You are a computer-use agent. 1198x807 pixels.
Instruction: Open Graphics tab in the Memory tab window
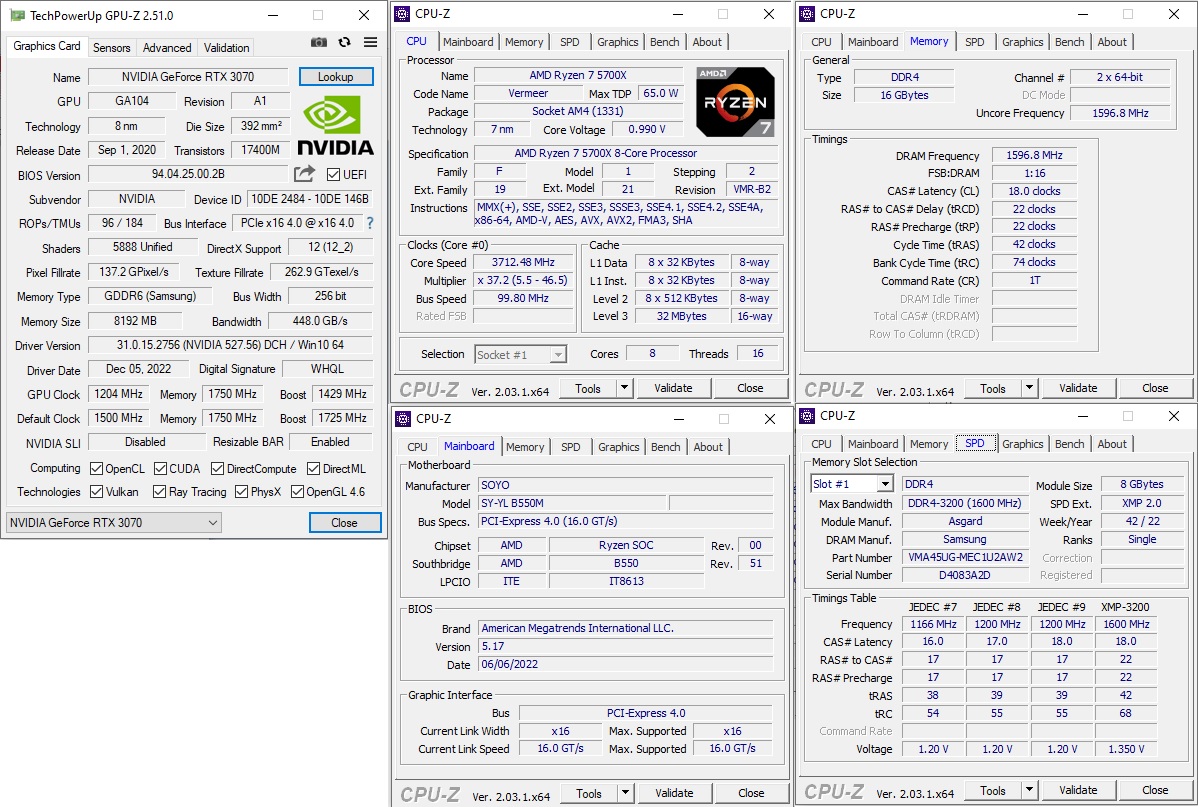(x=1022, y=42)
